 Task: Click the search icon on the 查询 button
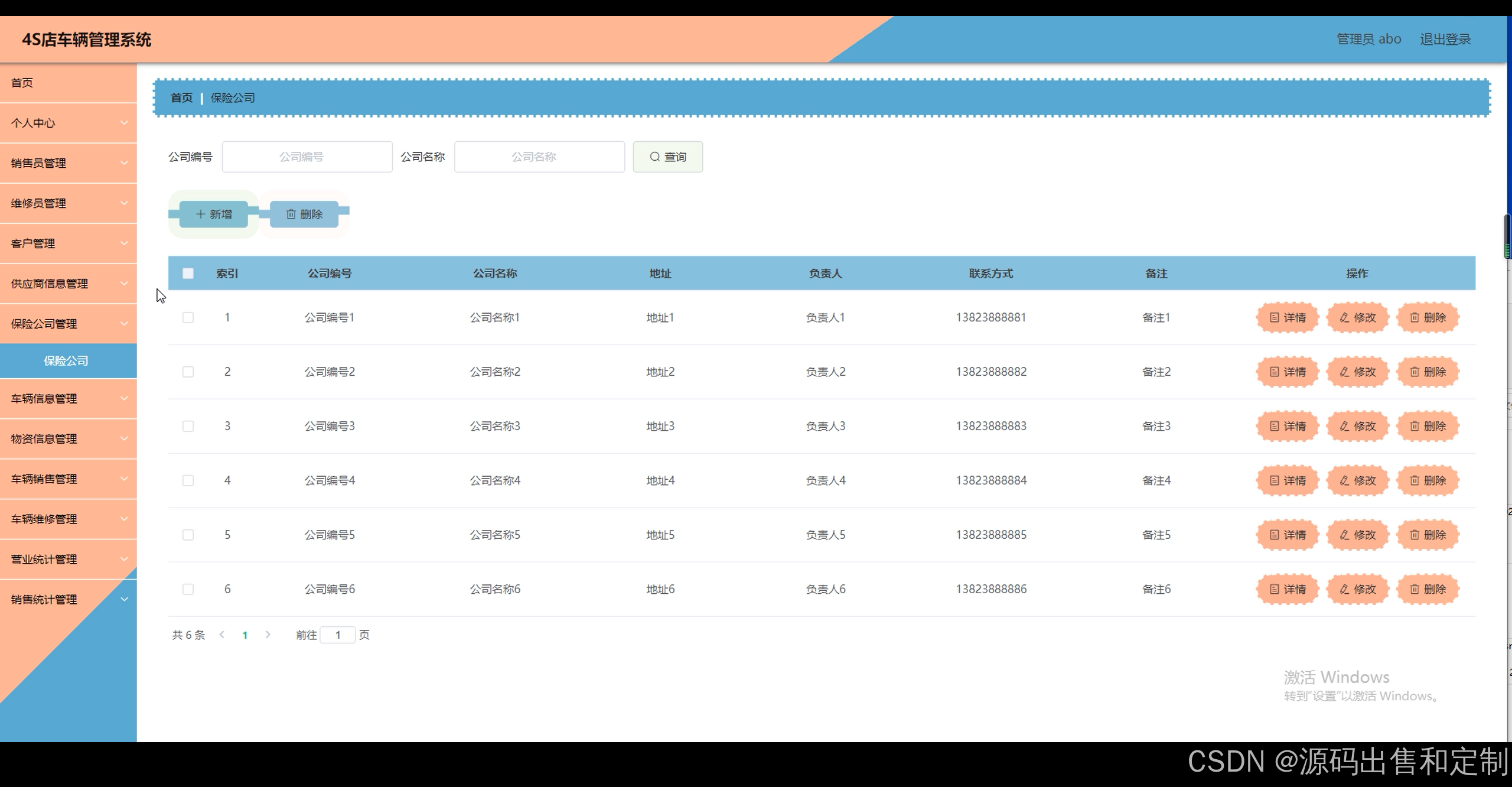click(x=654, y=157)
